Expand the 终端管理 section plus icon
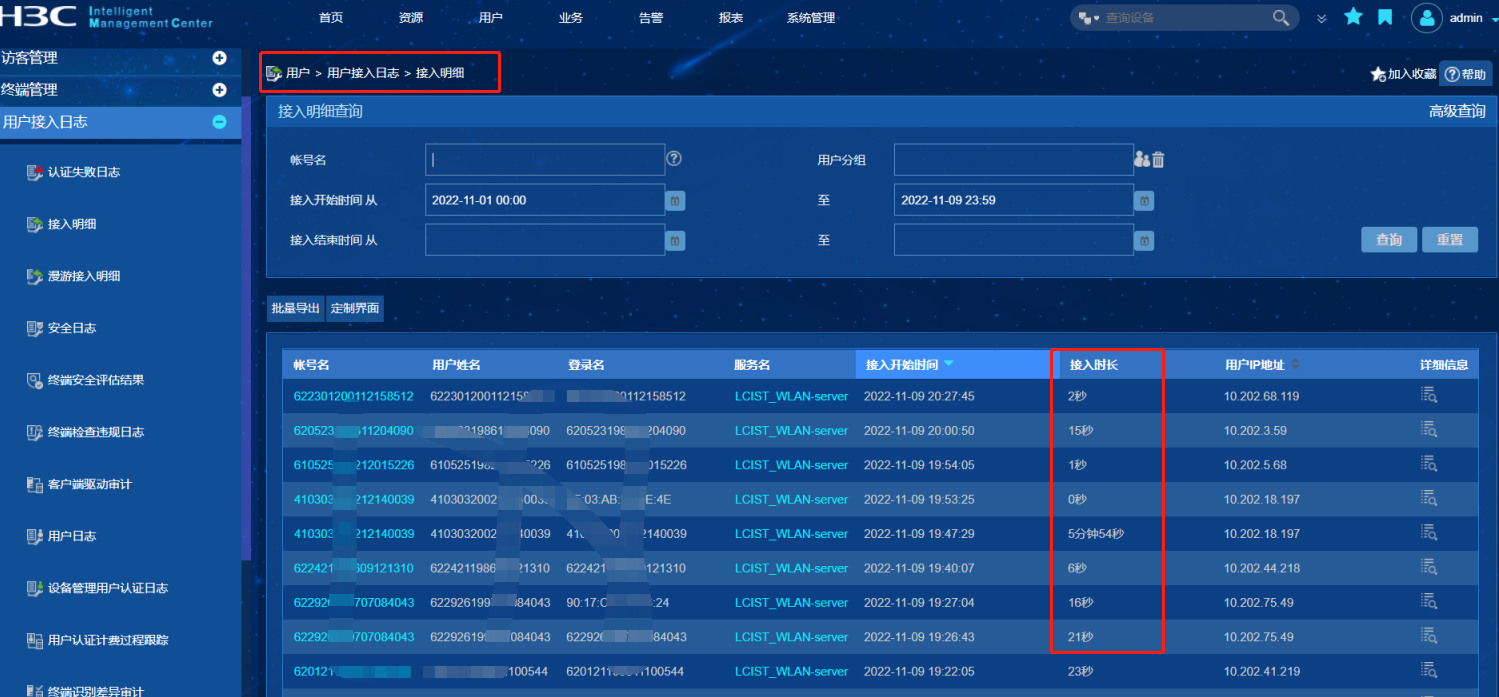1499x697 pixels. 220,90
